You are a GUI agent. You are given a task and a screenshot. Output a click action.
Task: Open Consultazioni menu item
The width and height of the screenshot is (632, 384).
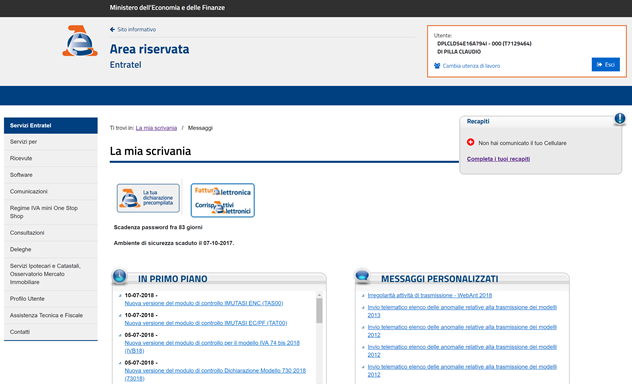tap(51, 233)
